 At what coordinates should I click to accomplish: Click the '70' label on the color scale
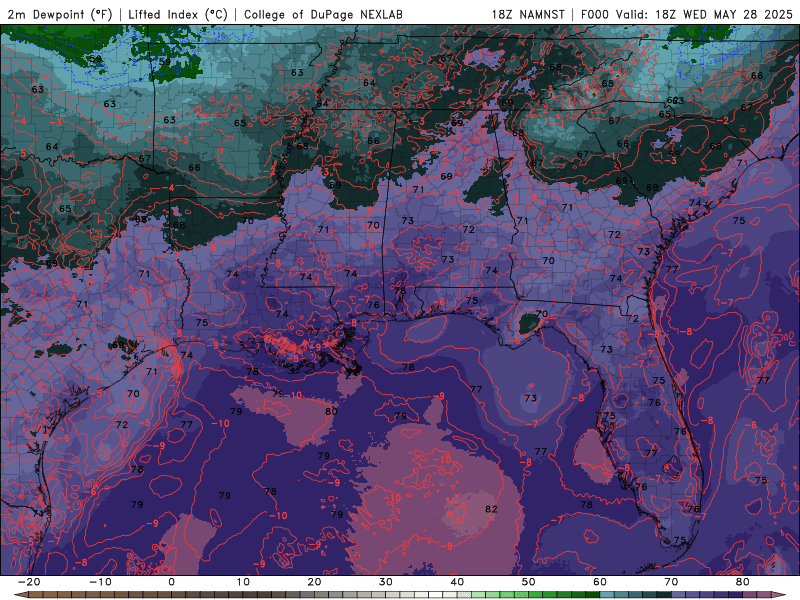[x=671, y=582]
